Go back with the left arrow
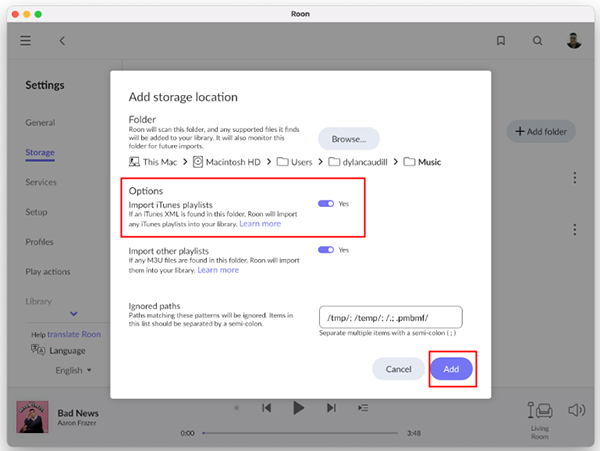Screen dimensions: 600x451 tap(62, 41)
